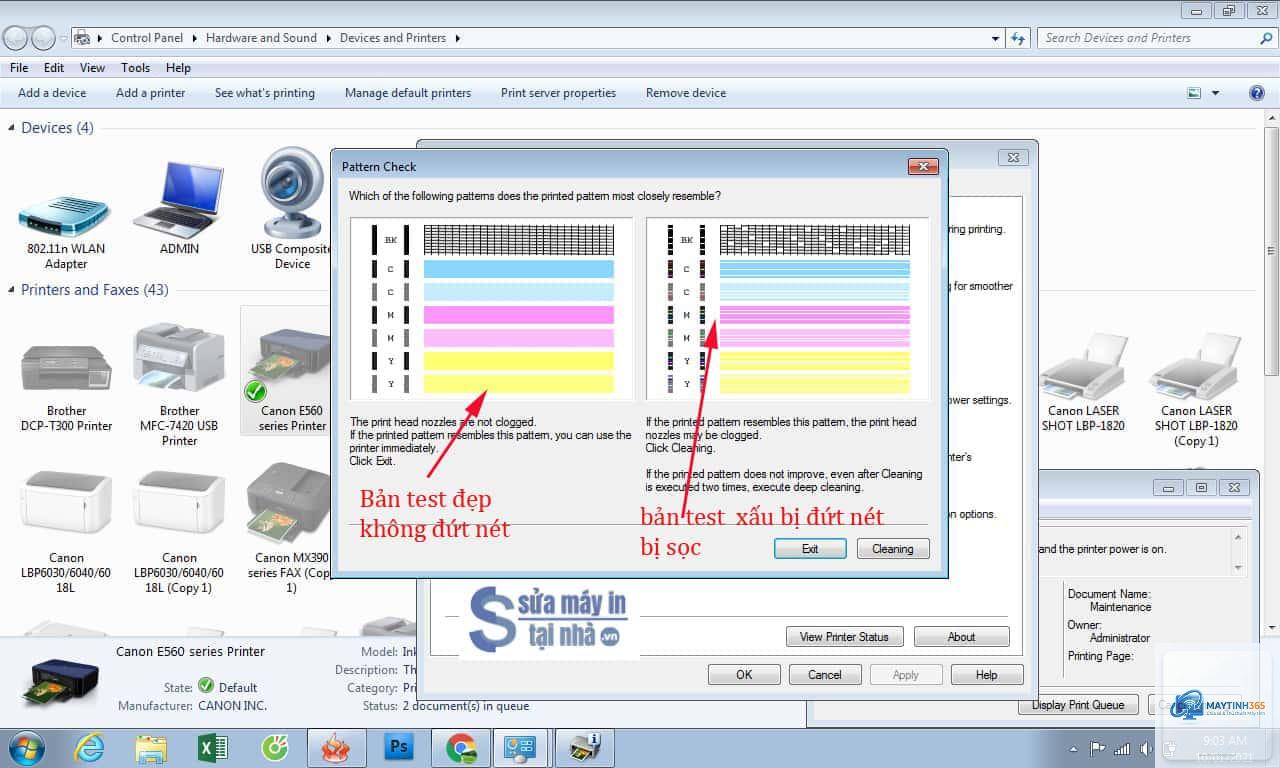1280x768 pixels.
Task: Open the recent pages dropdown beside navigation arrows
Action: tap(64, 38)
